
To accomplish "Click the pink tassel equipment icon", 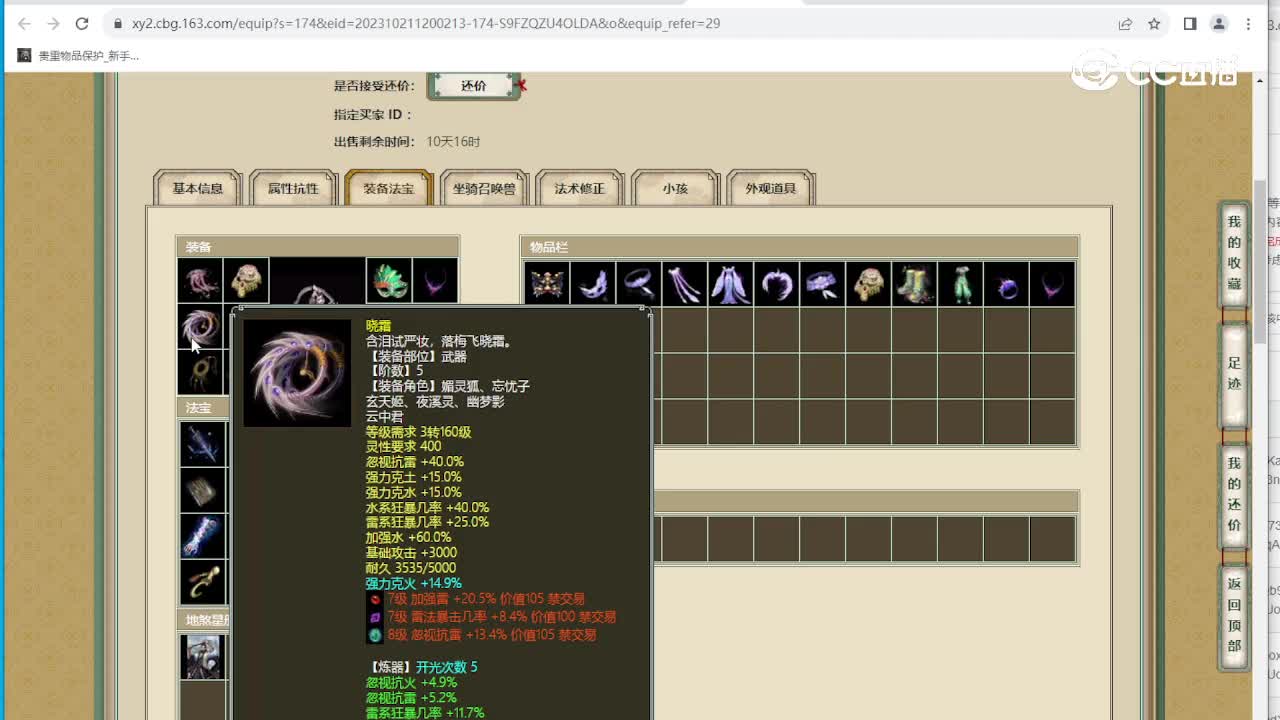I will pos(200,281).
